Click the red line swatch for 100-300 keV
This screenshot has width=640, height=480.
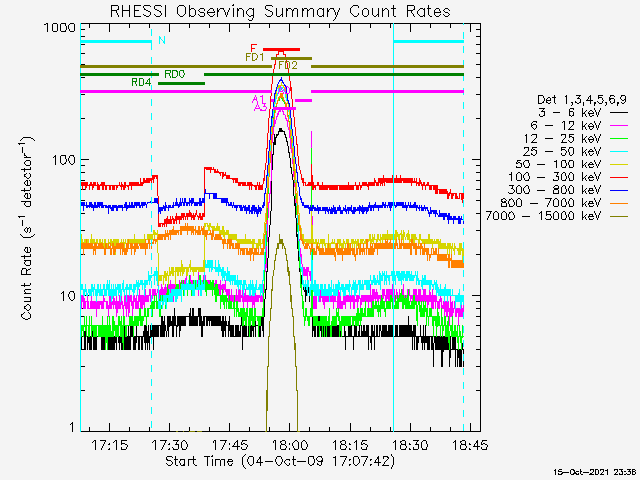point(619,177)
